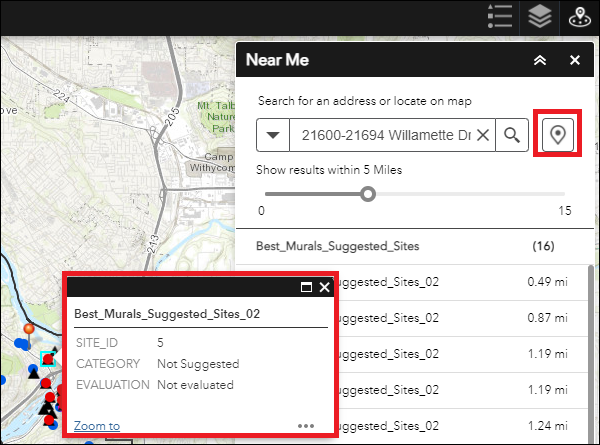The image size is (600, 445).
Task: Clear the Willamette Dr address text
Action: pyautogui.click(x=483, y=135)
